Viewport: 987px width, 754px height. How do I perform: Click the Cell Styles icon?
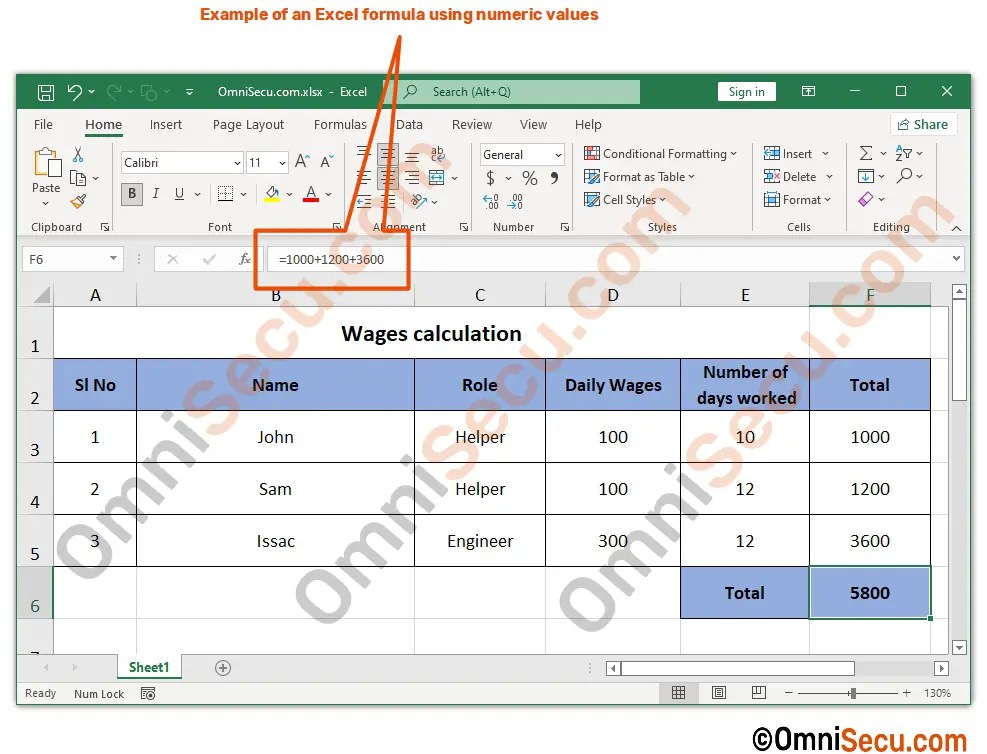click(x=626, y=200)
